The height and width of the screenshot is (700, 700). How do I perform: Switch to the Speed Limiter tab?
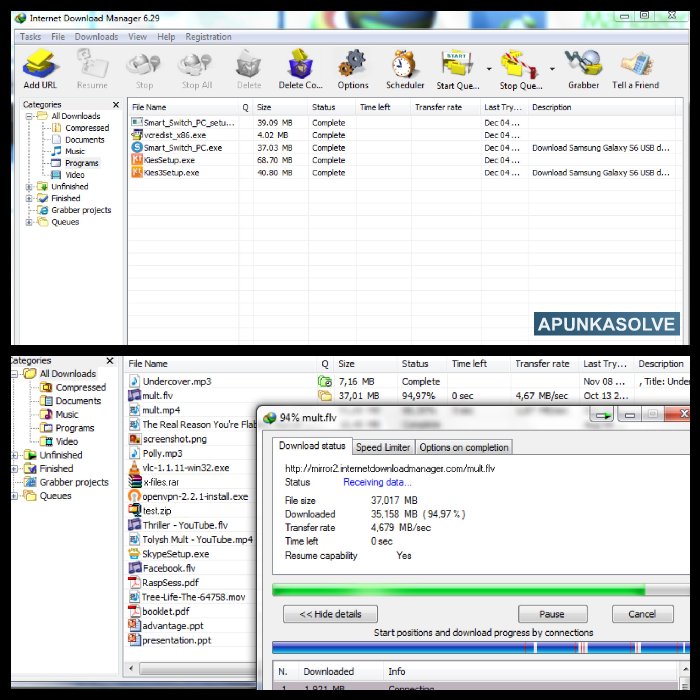coord(383,447)
